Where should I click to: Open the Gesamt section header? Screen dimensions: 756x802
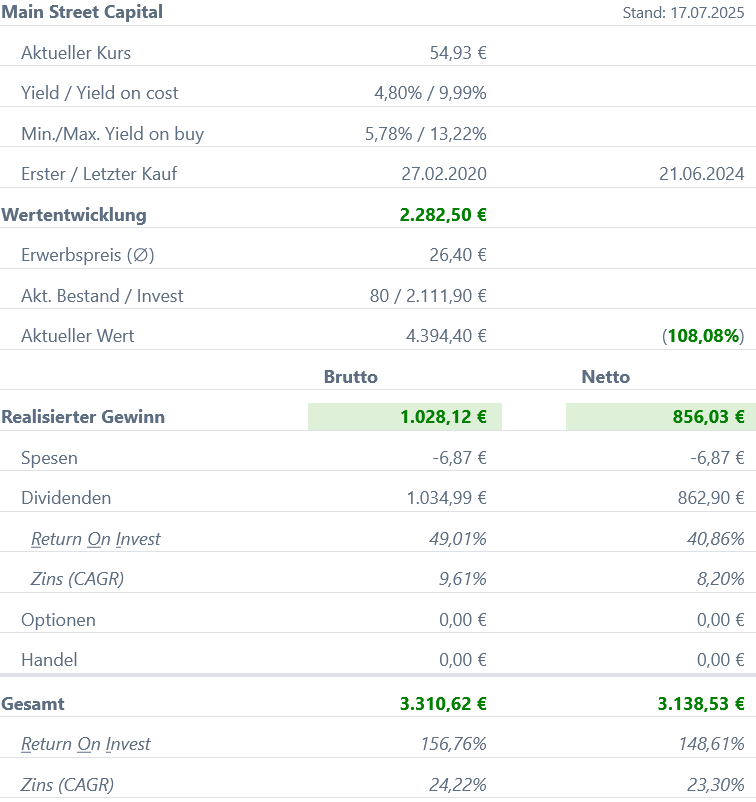33,704
